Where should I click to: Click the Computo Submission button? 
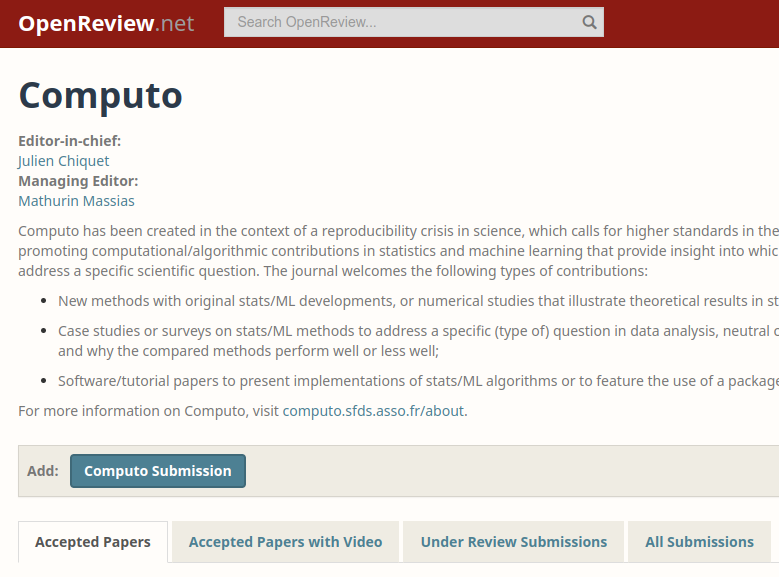tap(157, 471)
